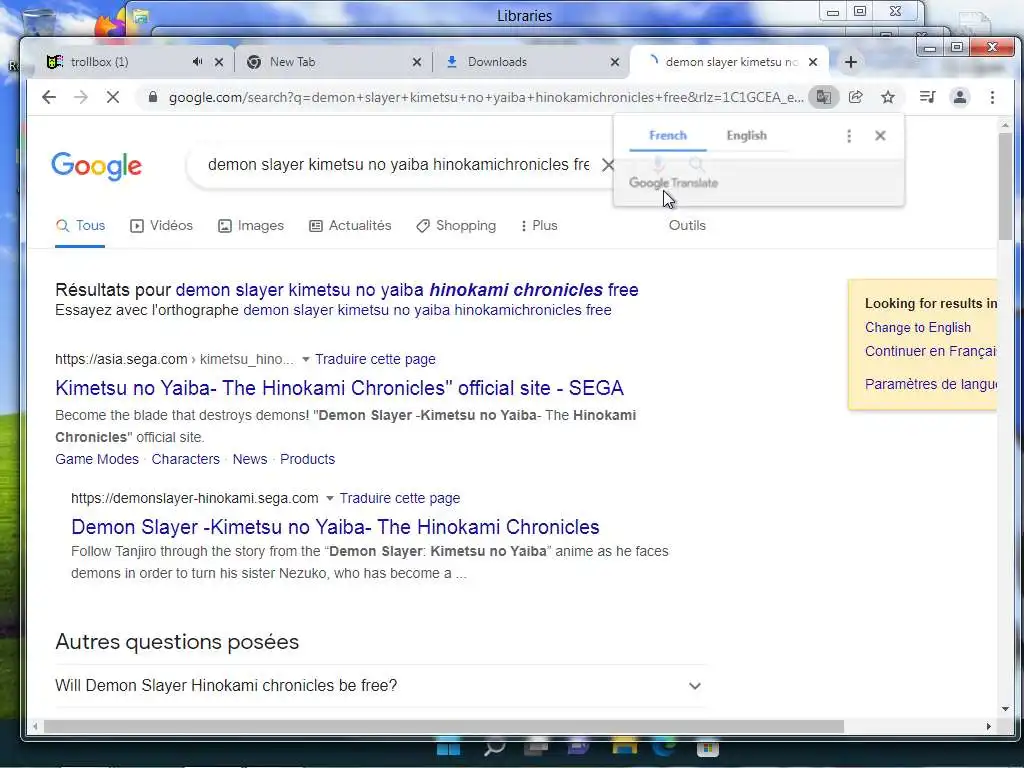Close the trollbox tab
Image resolution: width=1024 pixels, height=768 pixels.
click(219, 62)
